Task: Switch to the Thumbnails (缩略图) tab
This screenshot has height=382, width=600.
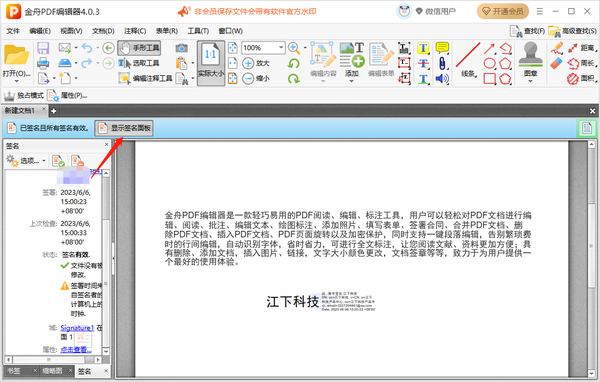Action: click(x=52, y=371)
